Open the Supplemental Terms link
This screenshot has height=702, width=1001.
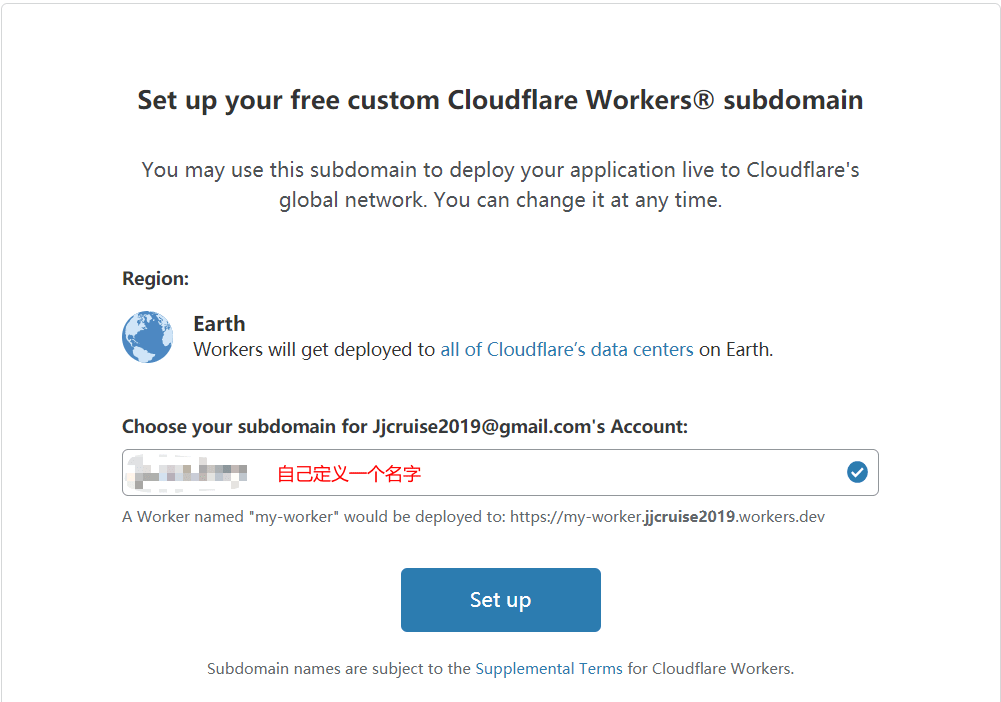point(549,668)
